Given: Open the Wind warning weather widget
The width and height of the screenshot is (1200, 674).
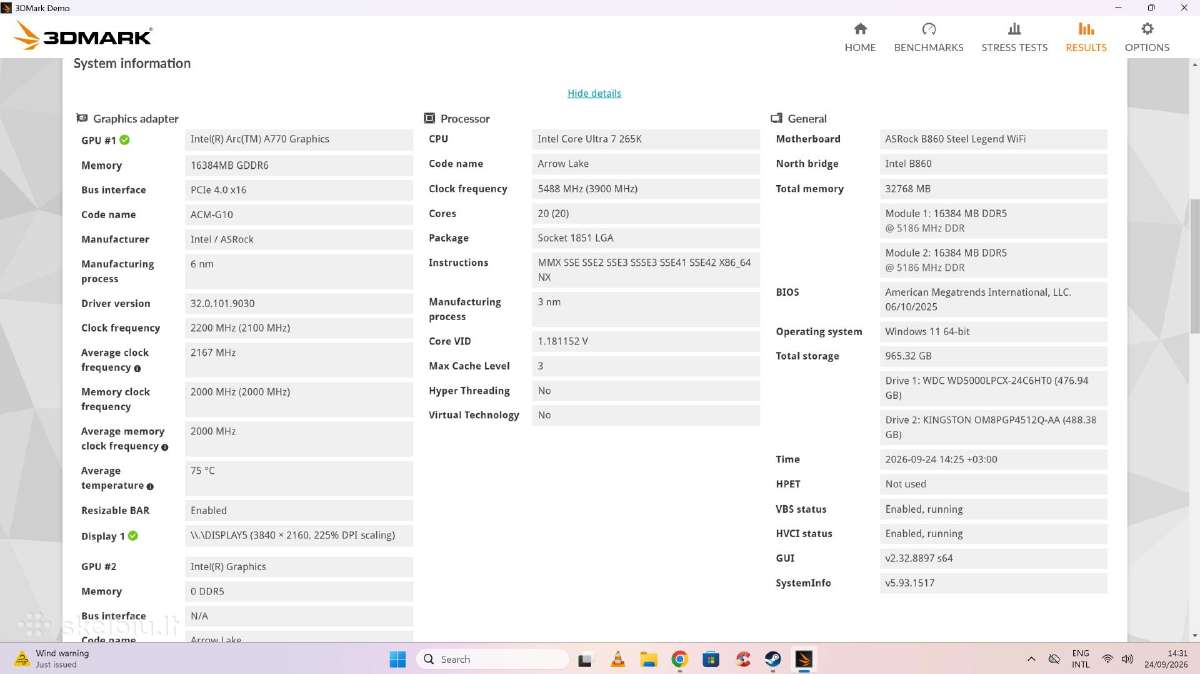Looking at the screenshot, I should tap(52, 659).
